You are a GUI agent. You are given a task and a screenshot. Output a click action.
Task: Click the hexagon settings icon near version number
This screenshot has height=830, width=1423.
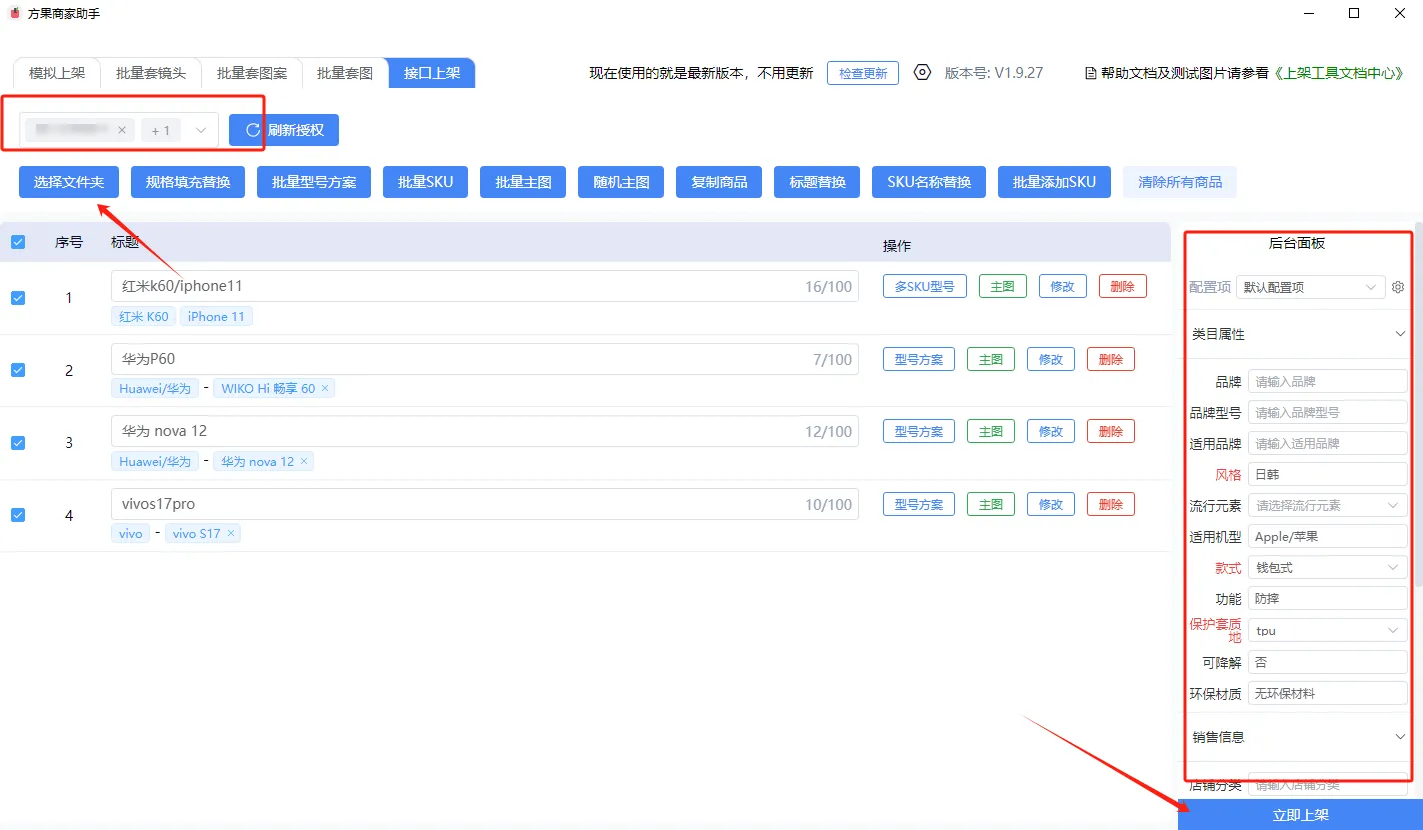point(922,73)
